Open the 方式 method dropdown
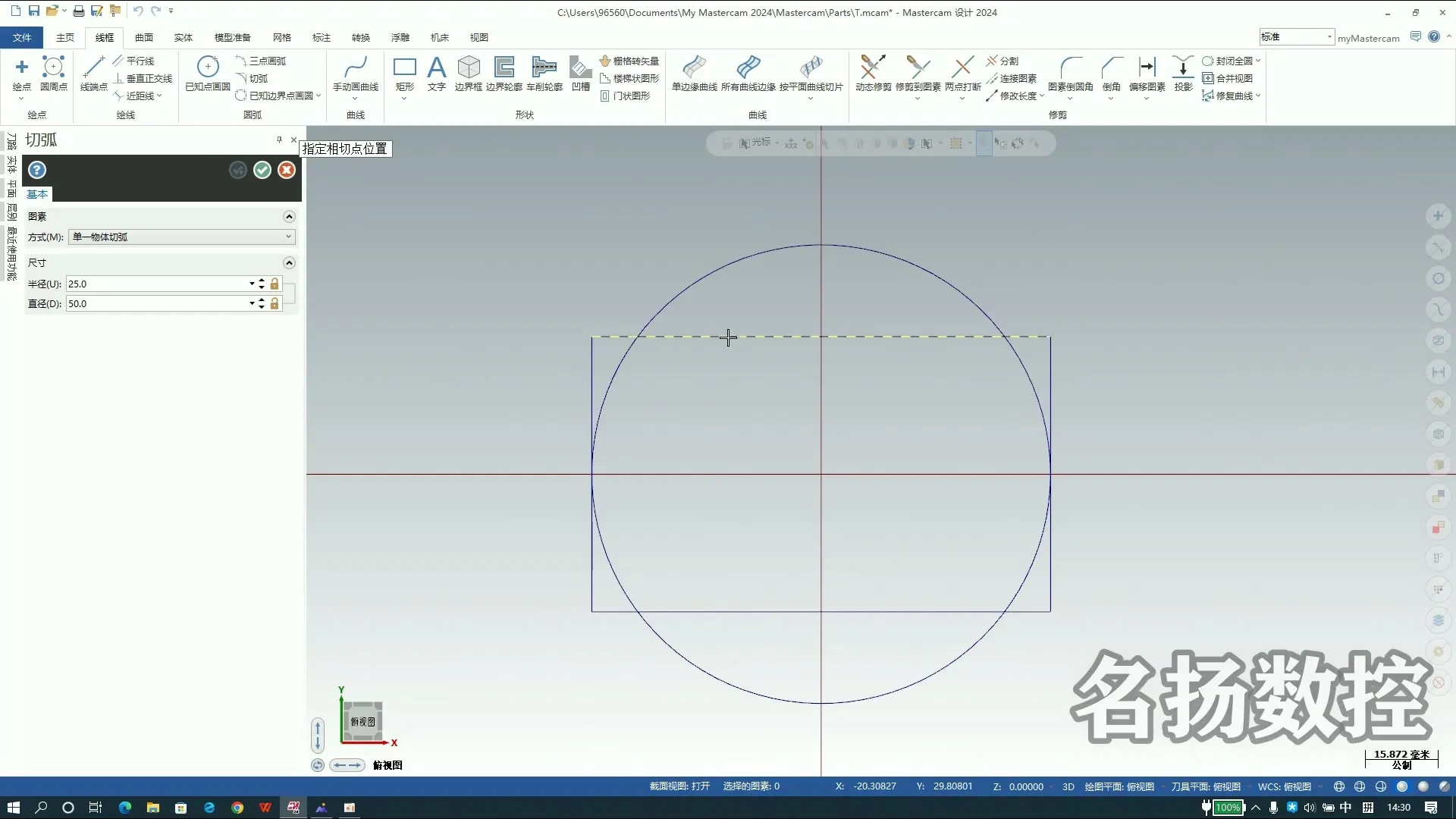The width and height of the screenshot is (1456, 819). point(182,237)
